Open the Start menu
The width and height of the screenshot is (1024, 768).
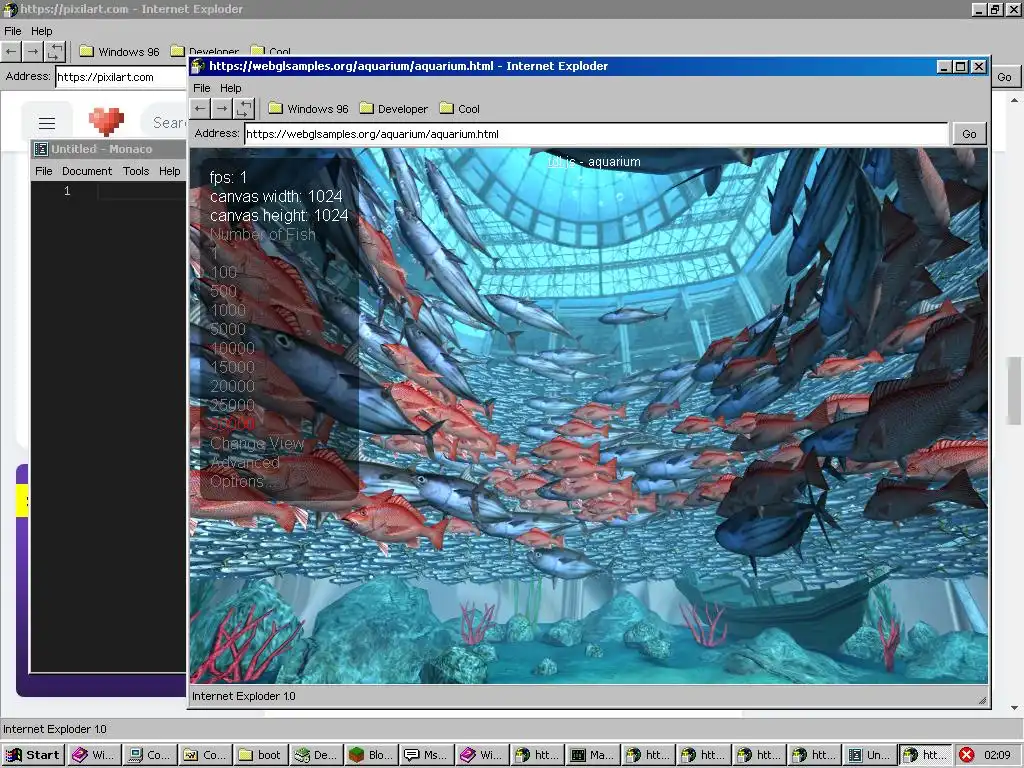[x=33, y=755]
